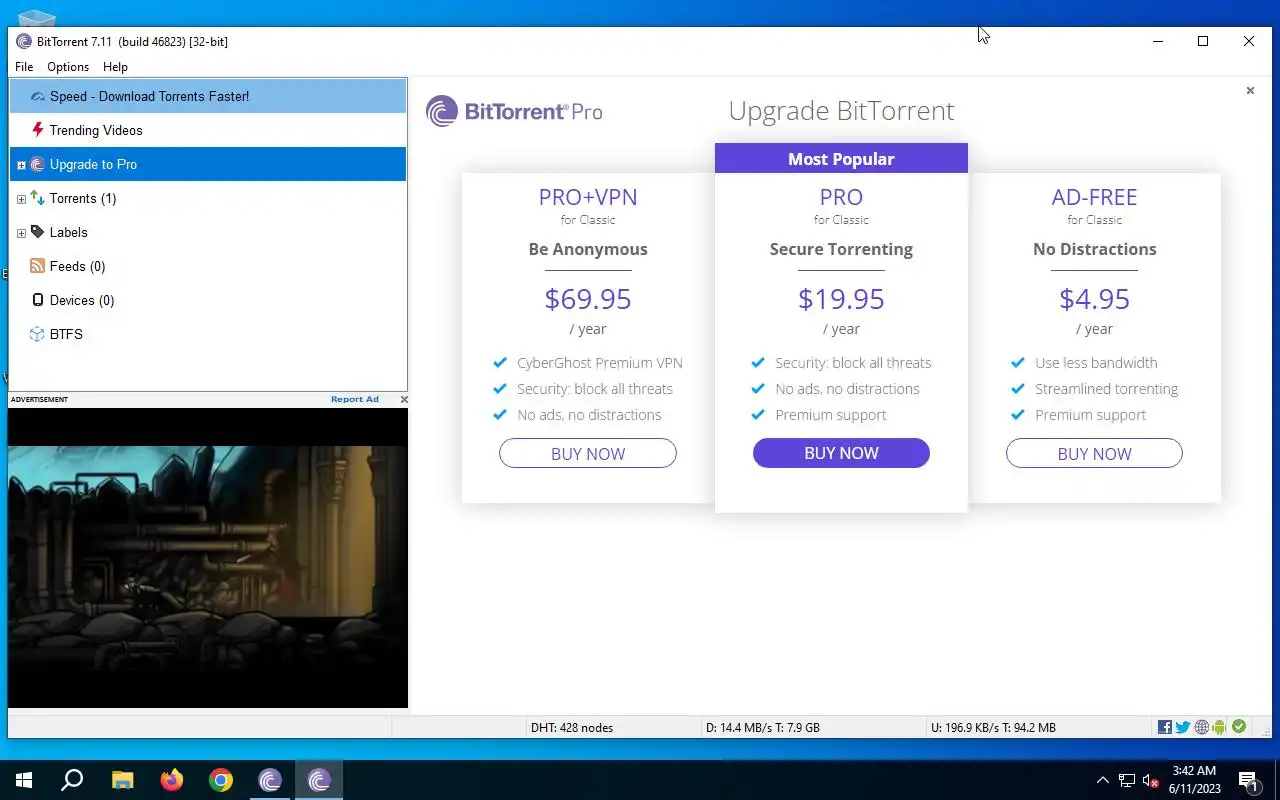Click the Labels tag icon

[38, 232]
